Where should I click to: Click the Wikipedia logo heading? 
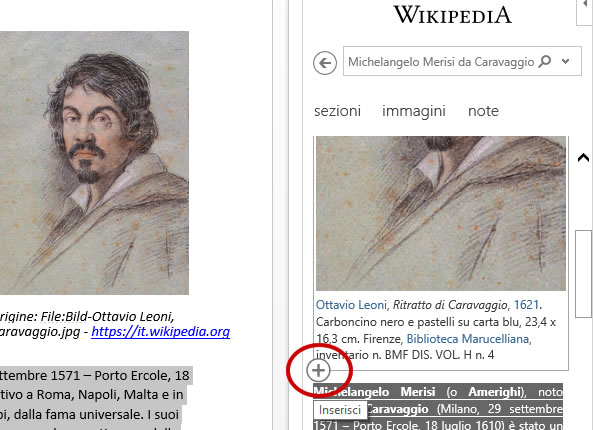click(x=452, y=15)
